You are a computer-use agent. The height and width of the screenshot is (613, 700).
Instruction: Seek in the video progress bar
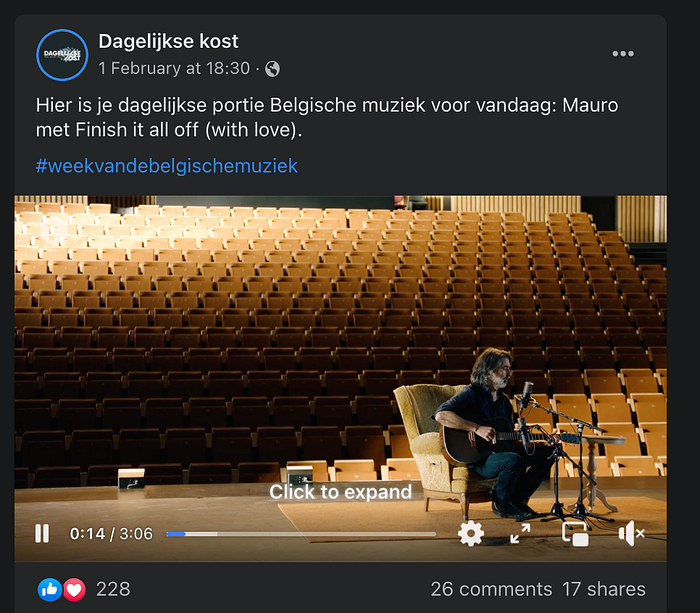pos(301,534)
